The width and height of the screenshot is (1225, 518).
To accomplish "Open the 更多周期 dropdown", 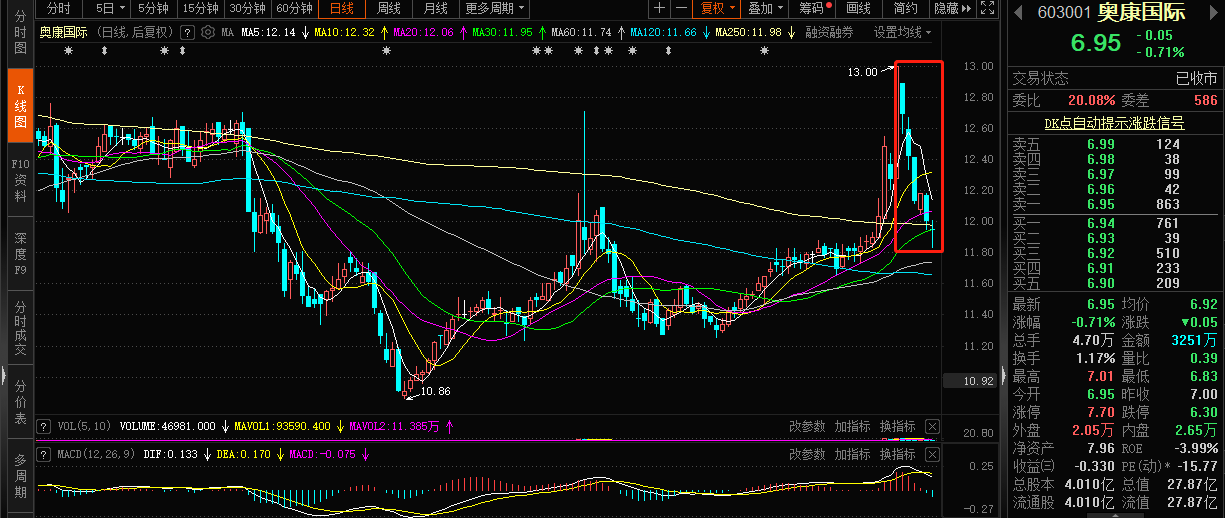I will pyautogui.click(x=495, y=9).
